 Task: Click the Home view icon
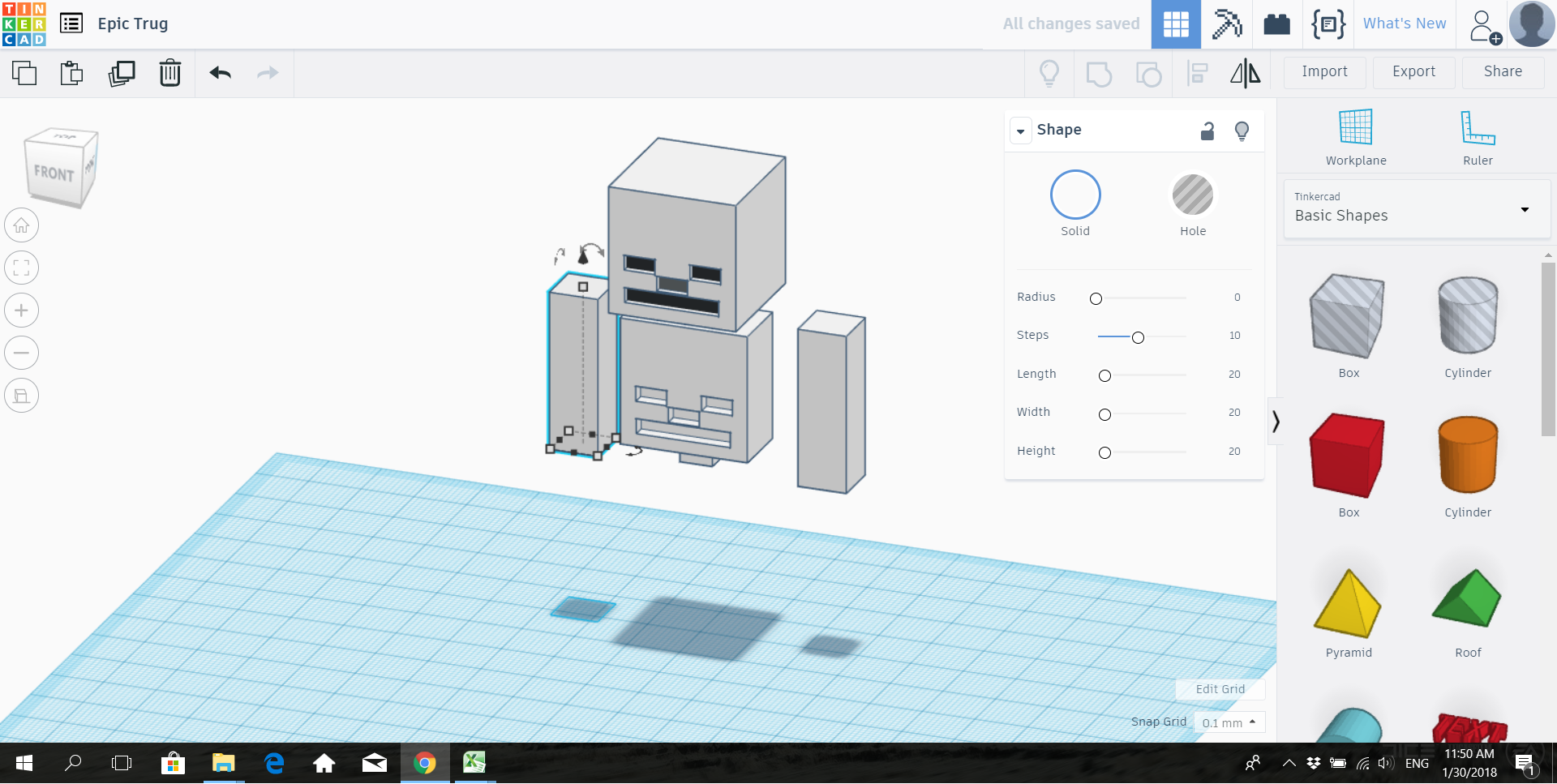click(x=22, y=225)
